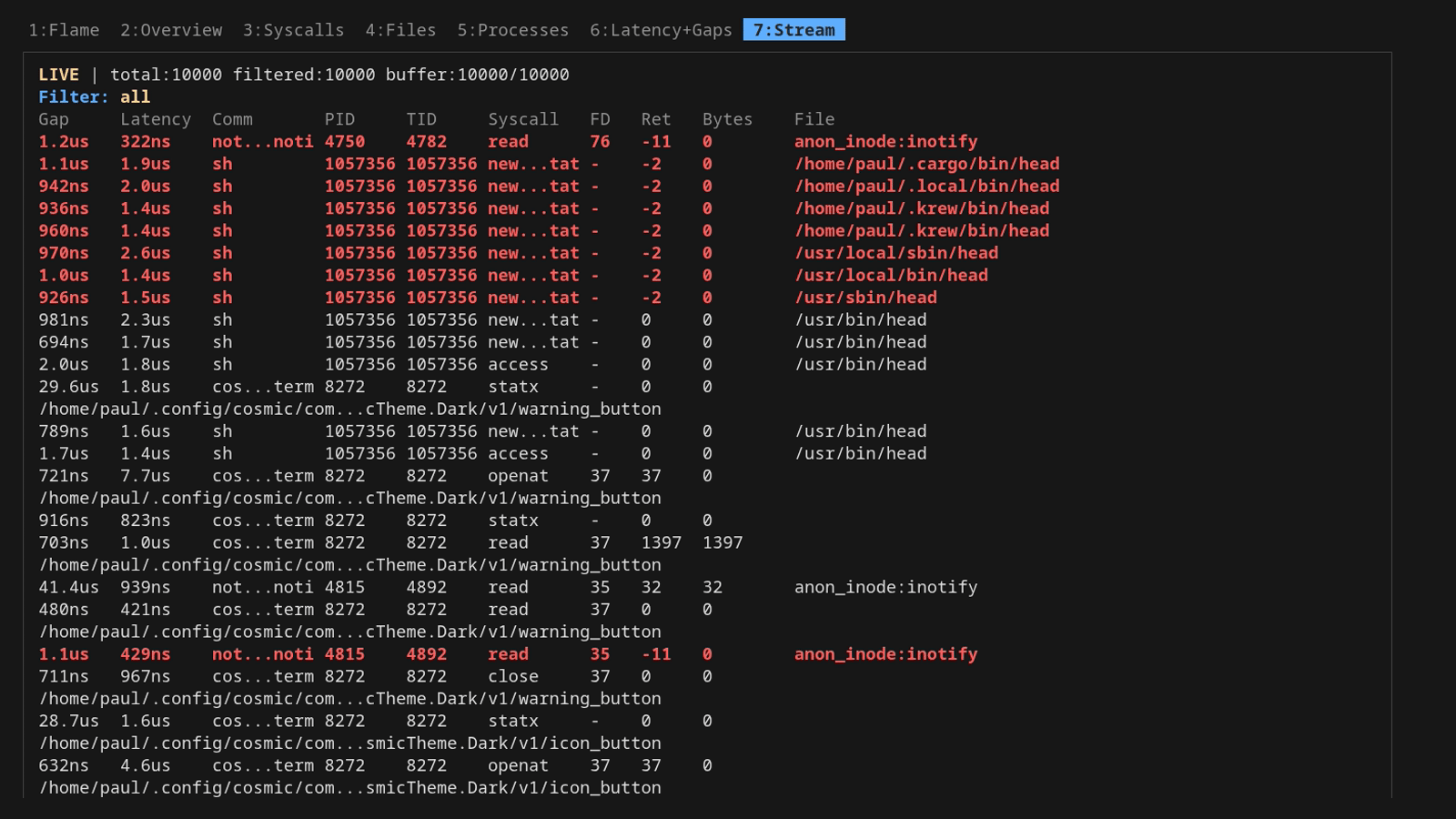This screenshot has height=819, width=1456.
Task: Click the close syscall entry
Action: coord(513,676)
